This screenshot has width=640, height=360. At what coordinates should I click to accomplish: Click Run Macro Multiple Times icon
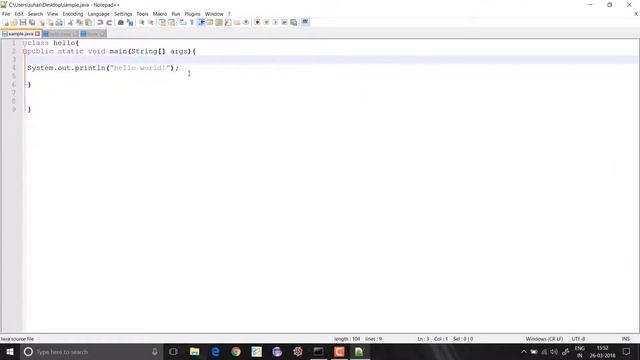[284, 22]
